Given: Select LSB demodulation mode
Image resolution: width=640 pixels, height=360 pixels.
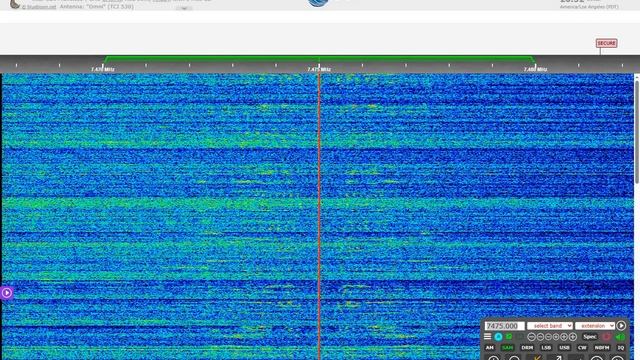Looking at the screenshot, I should [546, 348].
